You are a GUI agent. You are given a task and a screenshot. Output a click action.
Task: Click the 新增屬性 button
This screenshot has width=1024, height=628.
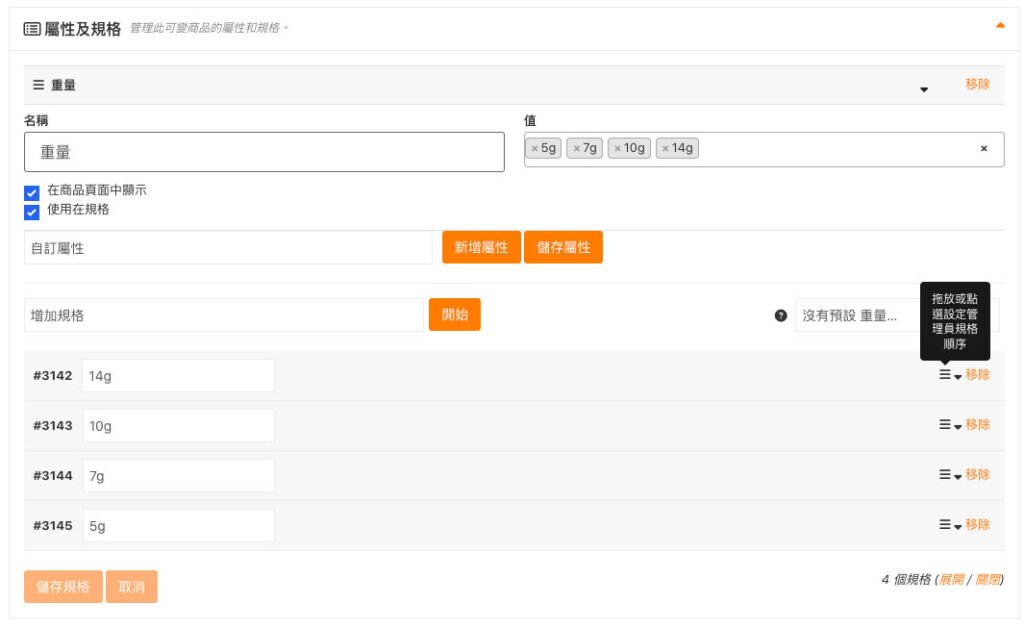481,248
